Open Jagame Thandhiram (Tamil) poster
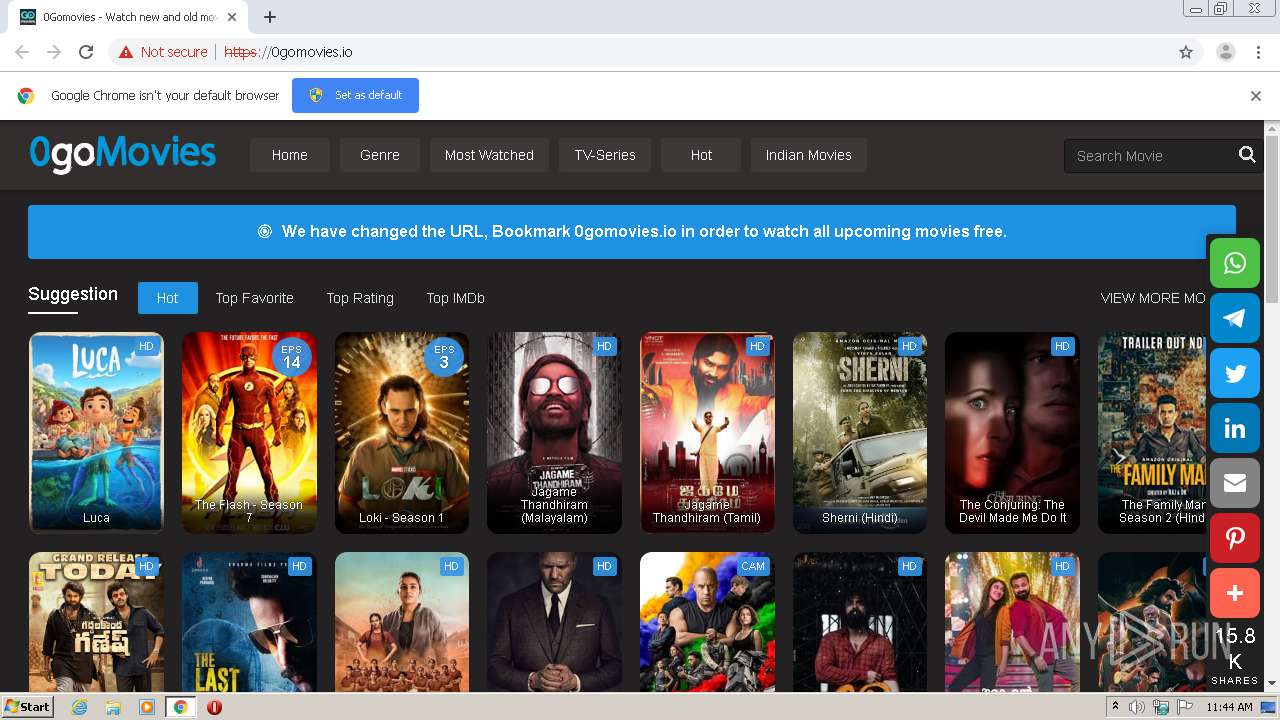The image size is (1280, 720). point(707,432)
